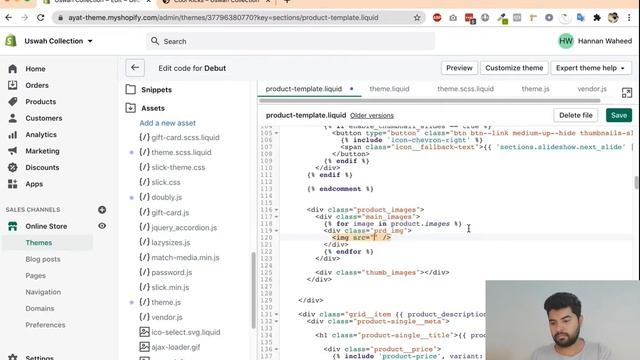This screenshot has width=640, height=360.
Task: Open Themes under Online Store
Action: (x=39, y=243)
